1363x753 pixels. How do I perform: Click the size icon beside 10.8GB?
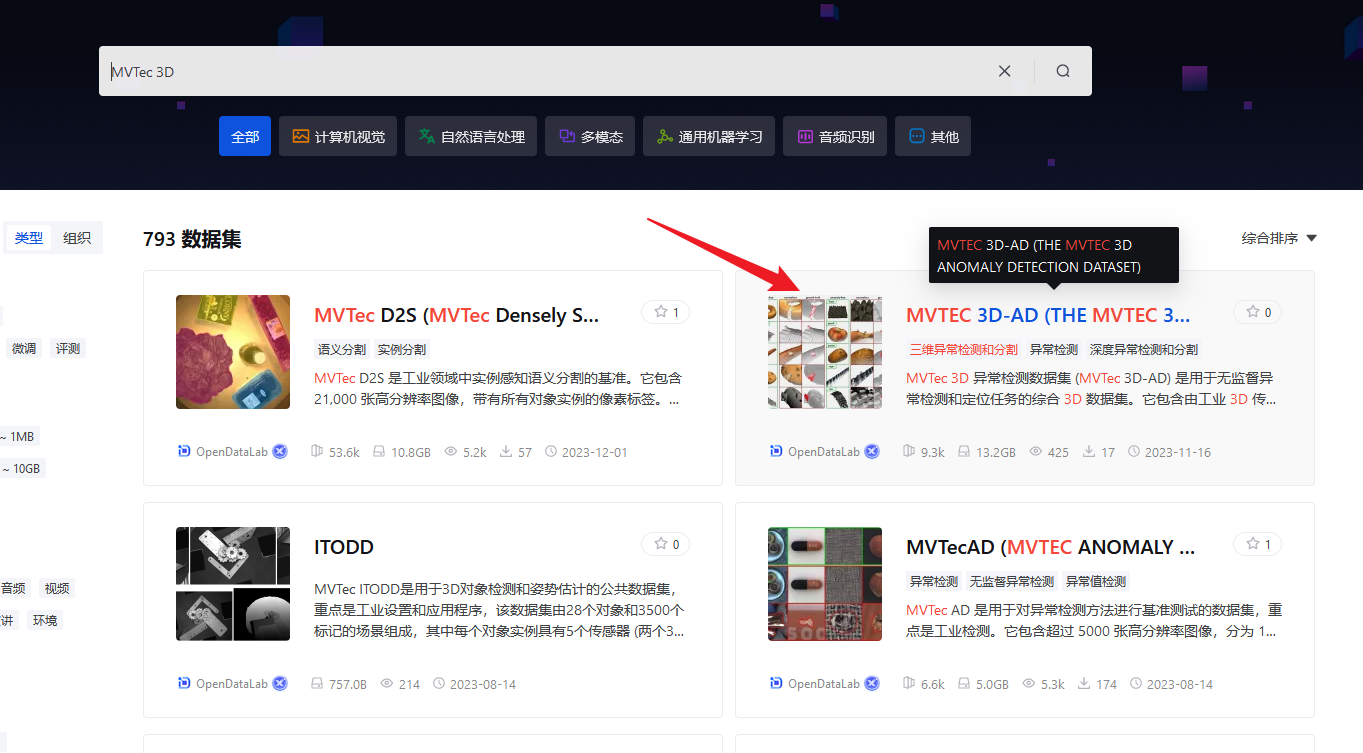tap(379, 452)
